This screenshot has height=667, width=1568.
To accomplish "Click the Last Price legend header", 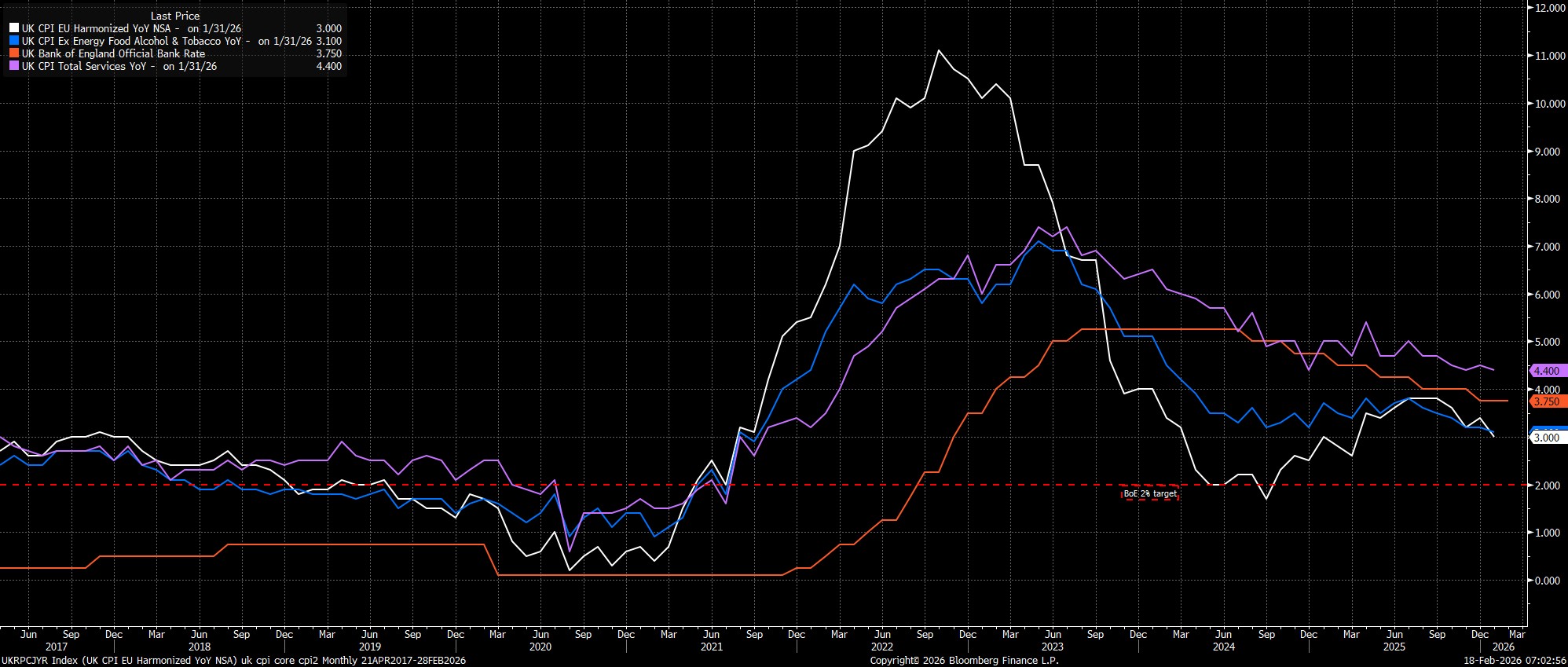I will [174, 16].
